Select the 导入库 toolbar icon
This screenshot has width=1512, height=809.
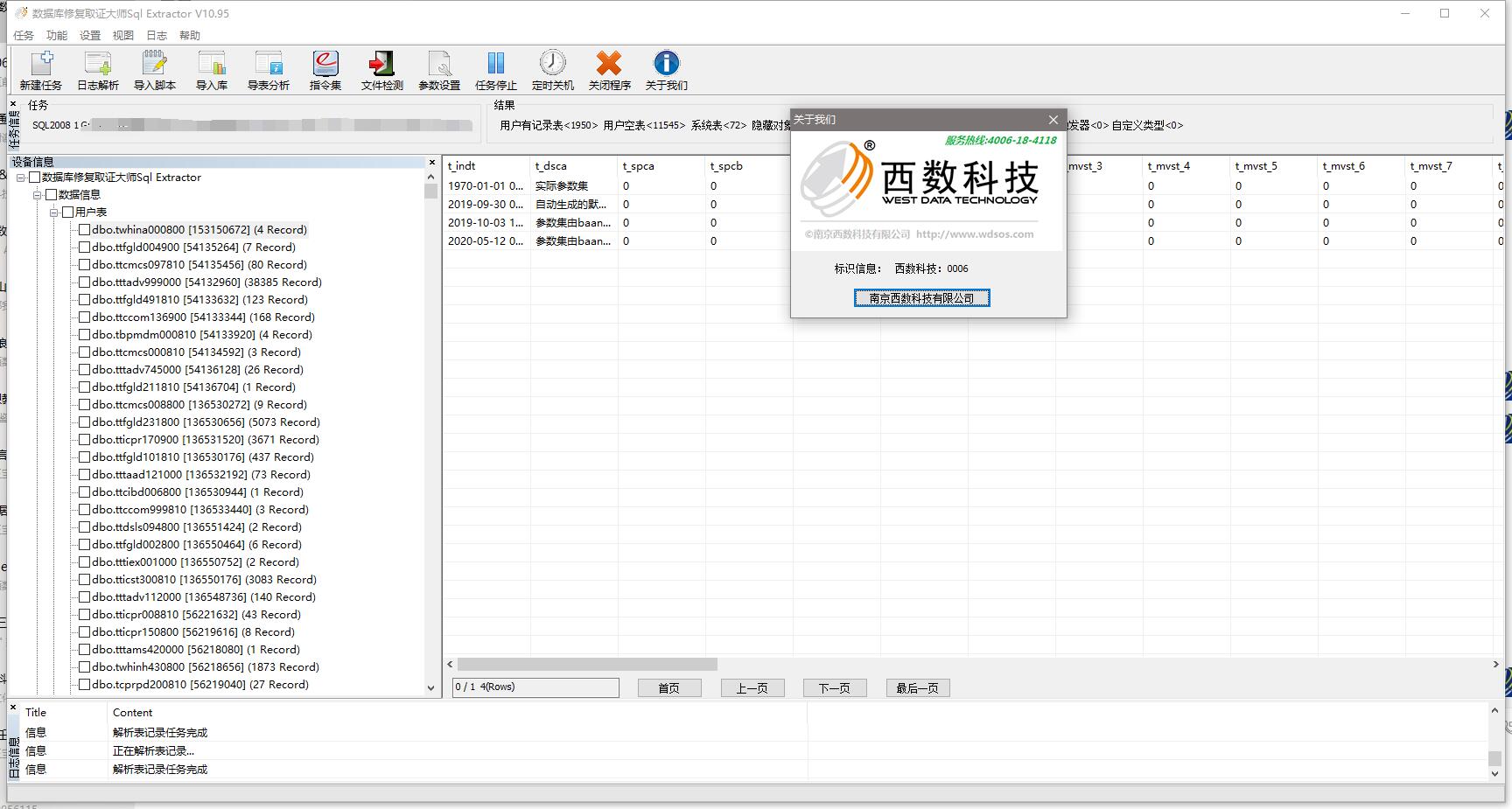tap(212, 70)
